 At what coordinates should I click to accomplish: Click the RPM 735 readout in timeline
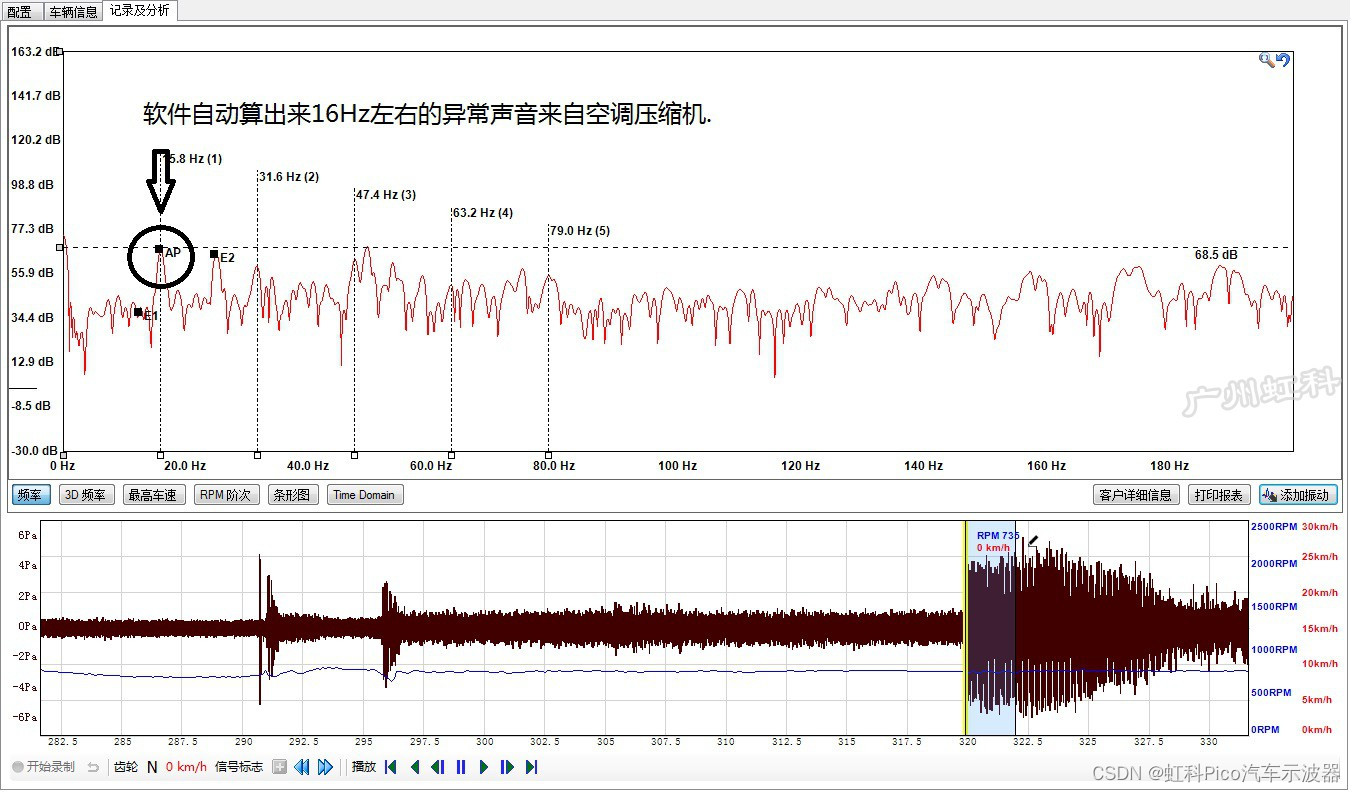(998, 536)
